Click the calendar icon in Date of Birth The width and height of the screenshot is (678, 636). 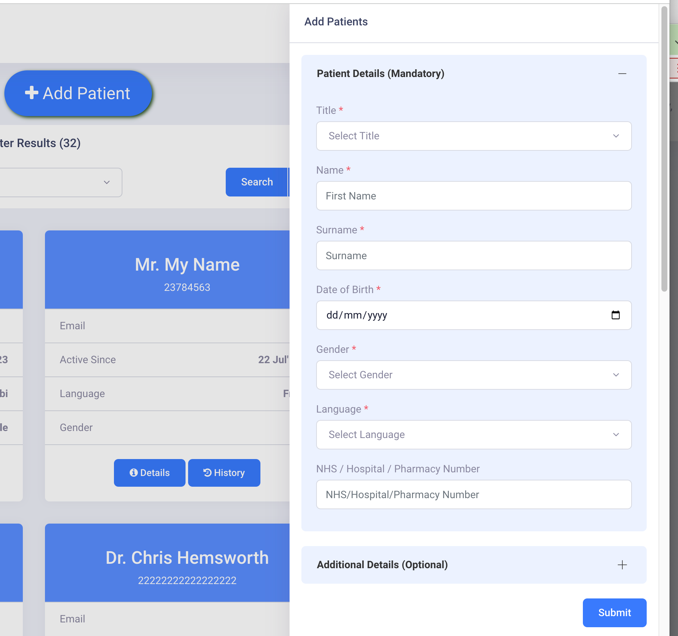(615, 315)
